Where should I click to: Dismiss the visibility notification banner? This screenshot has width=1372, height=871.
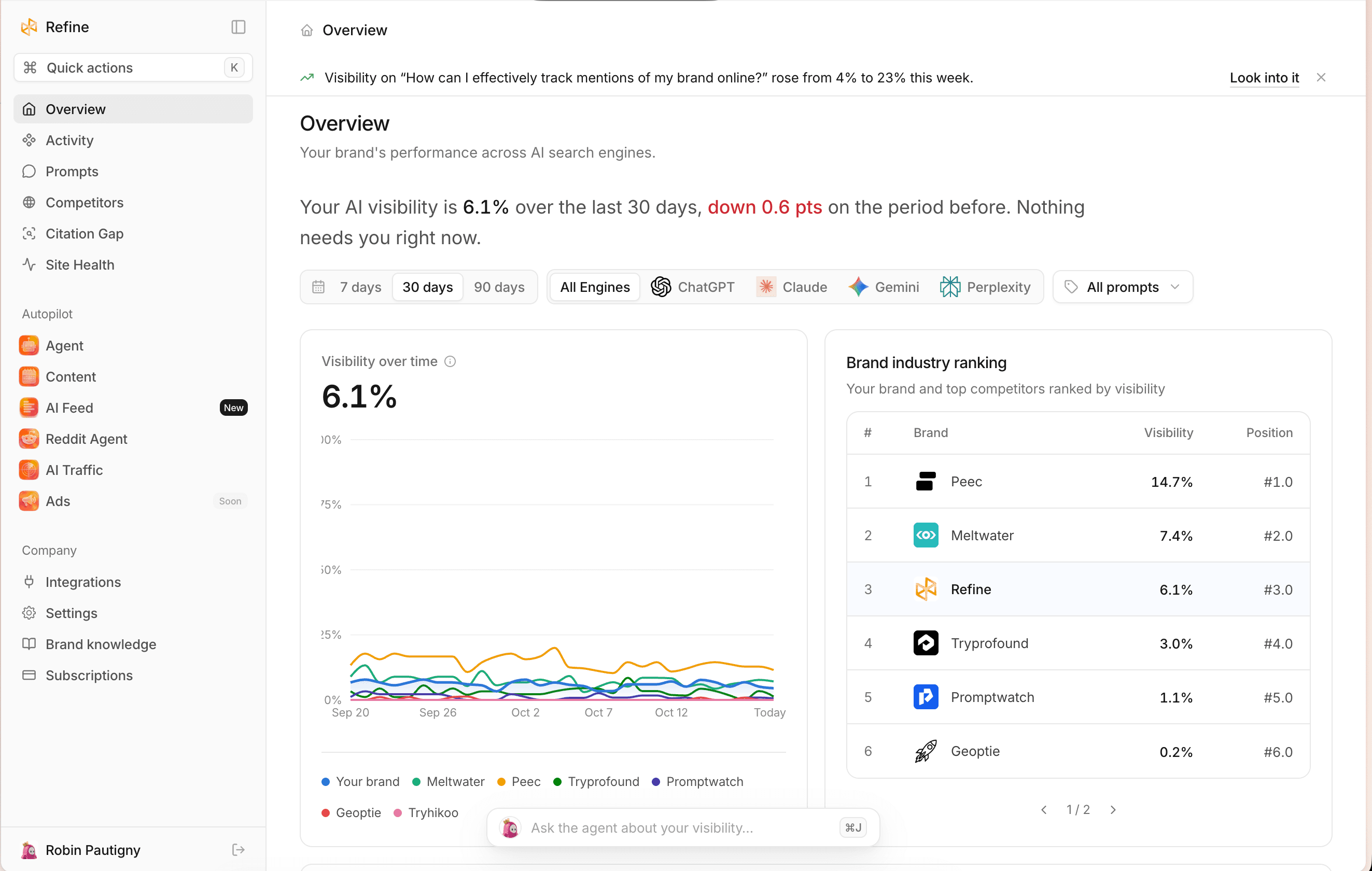coord(1321,77)
